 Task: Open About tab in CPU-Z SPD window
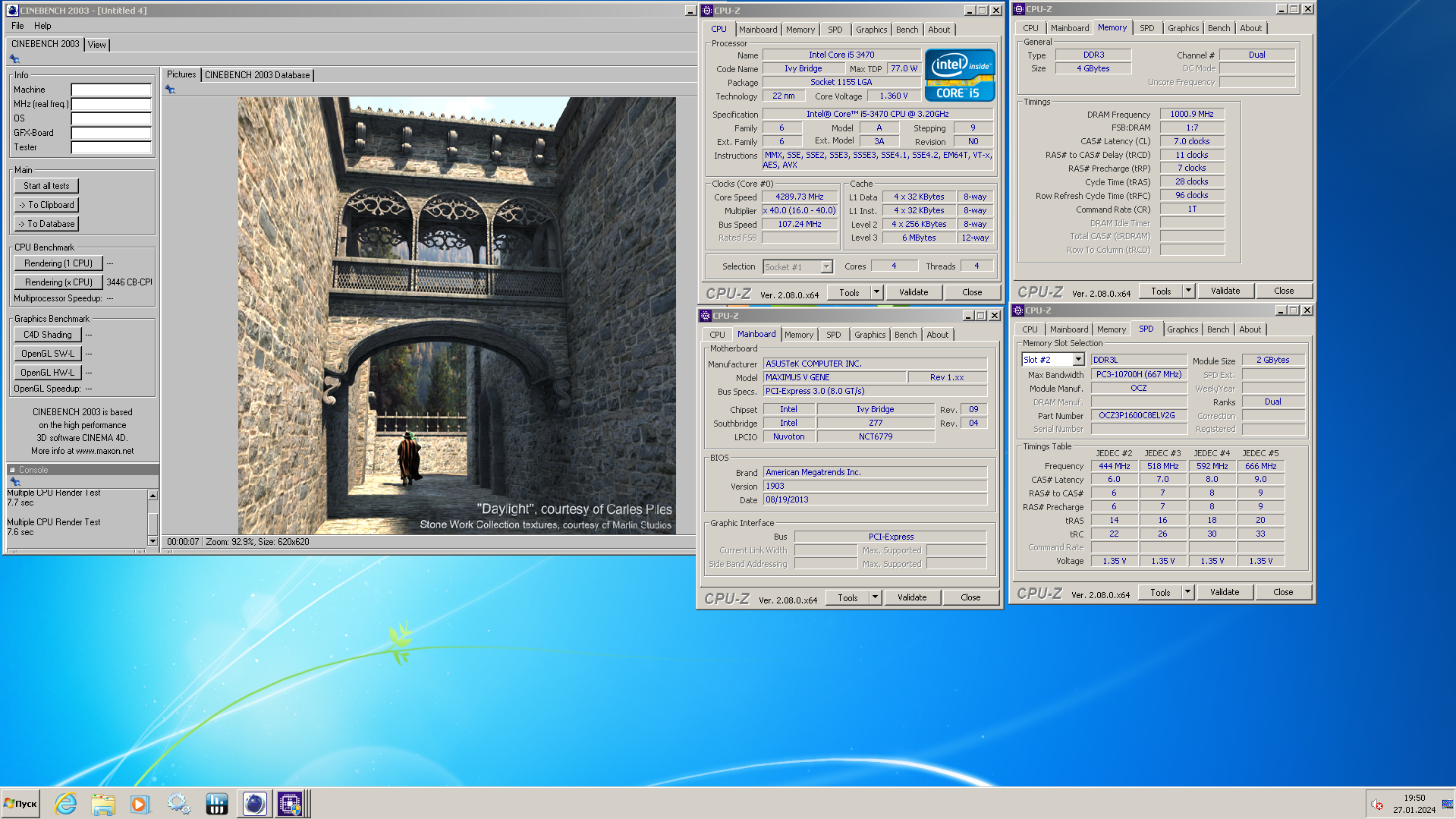click(1250, 329)
